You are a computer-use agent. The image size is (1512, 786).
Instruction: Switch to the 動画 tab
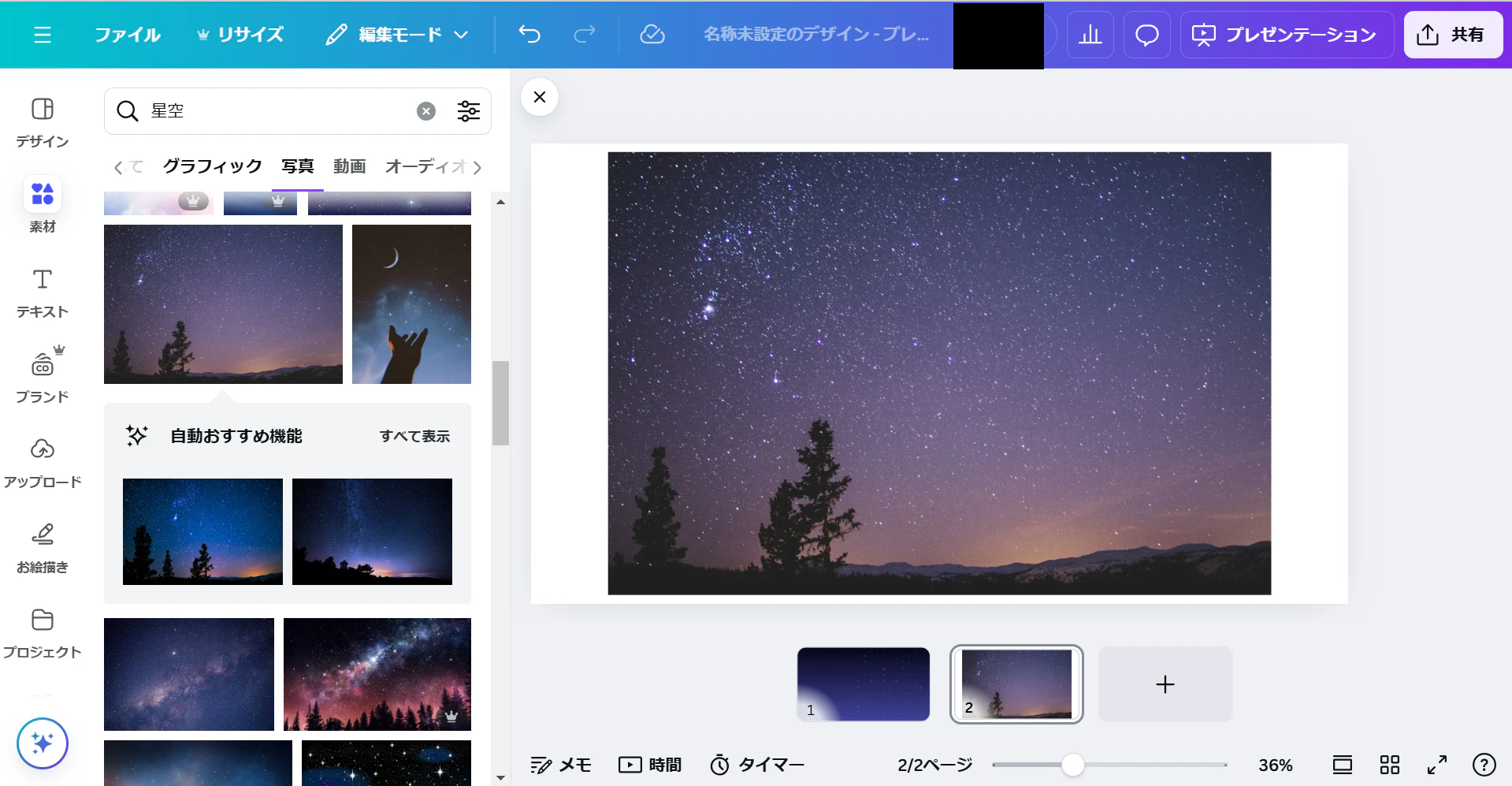(x=350, y=166)
